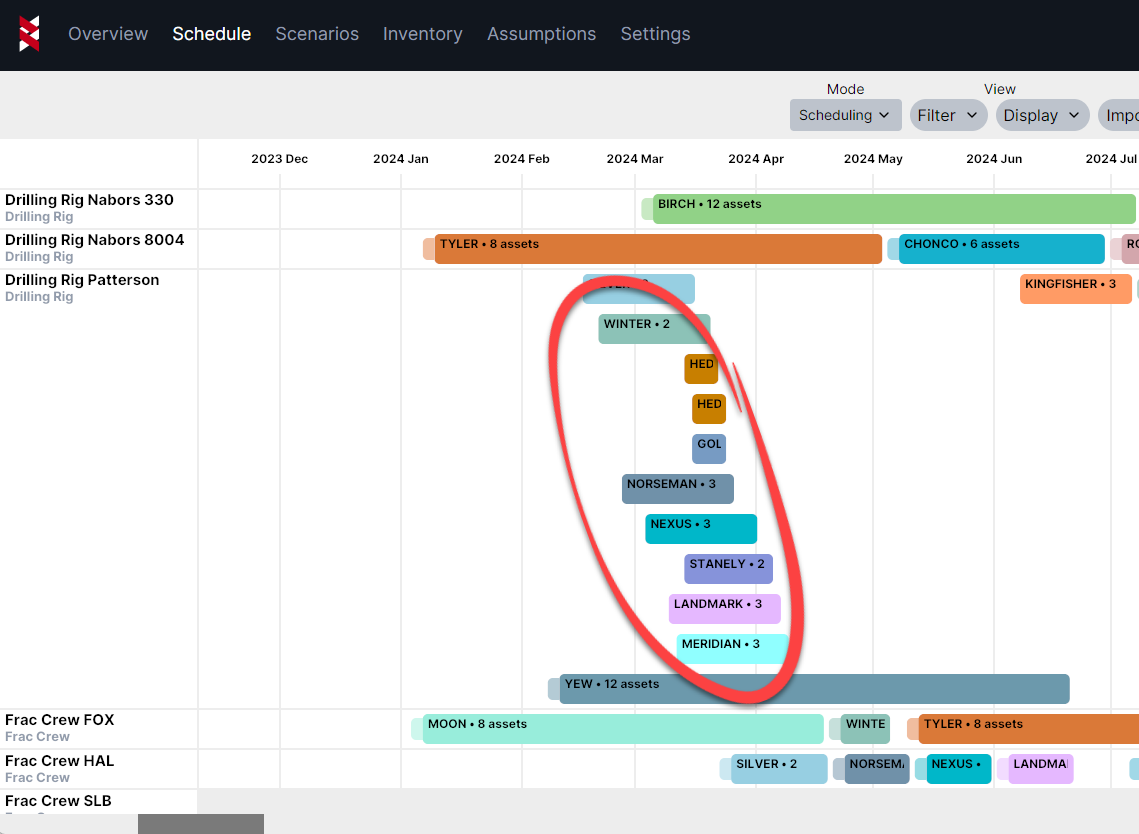Select the orange TYLER 8 assets drilling bar

(x=657, y=249)
